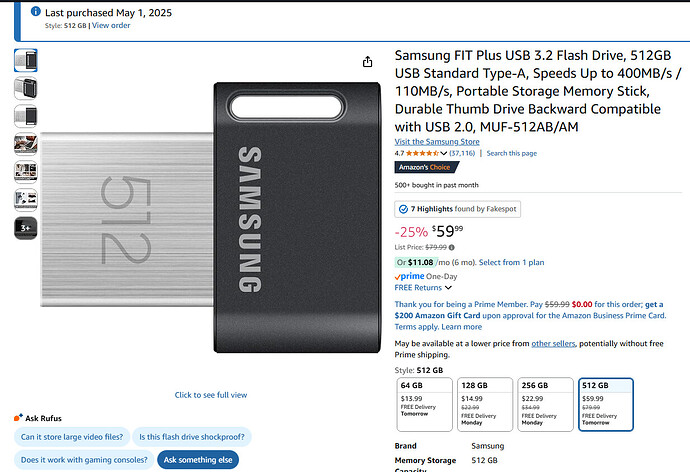Click the Ask Rufus sparkle icon
Screen dimensions: 690x472
pyautogui.click(x=18, y=417)
